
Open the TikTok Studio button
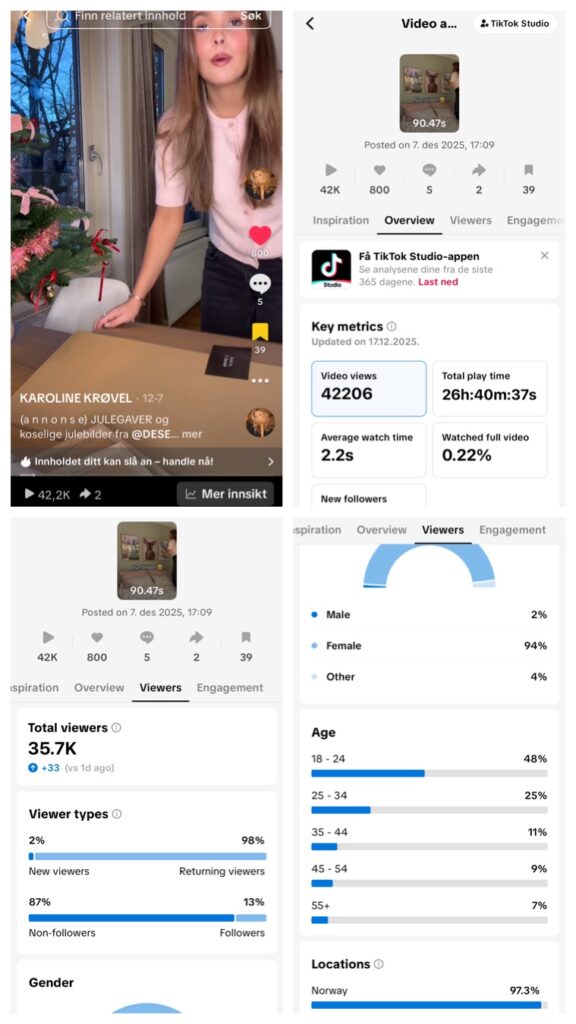[515, 24]
